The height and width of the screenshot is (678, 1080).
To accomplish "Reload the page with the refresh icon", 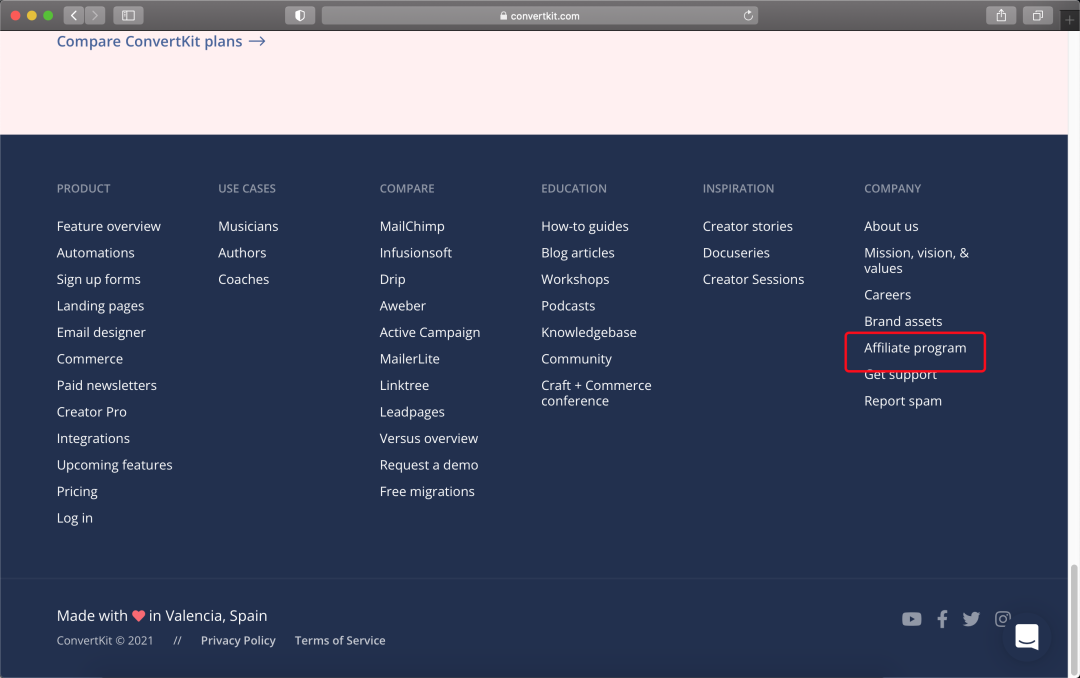I will [x=748, y=15].
